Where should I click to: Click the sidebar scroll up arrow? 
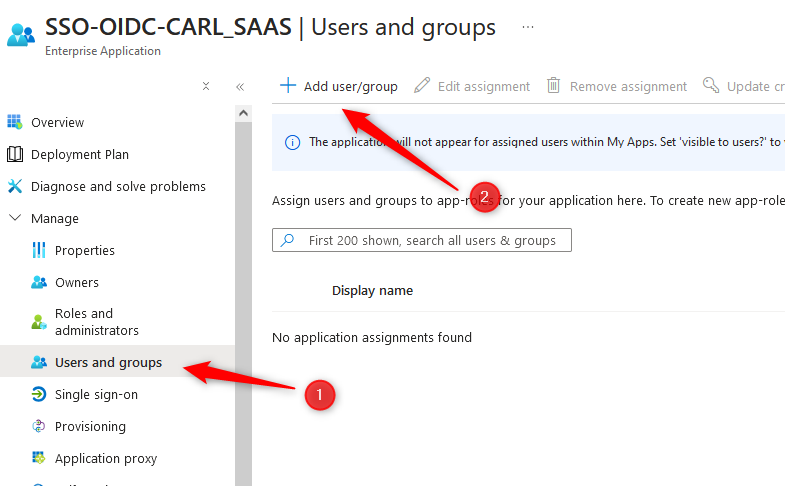(x=243, y=113)
